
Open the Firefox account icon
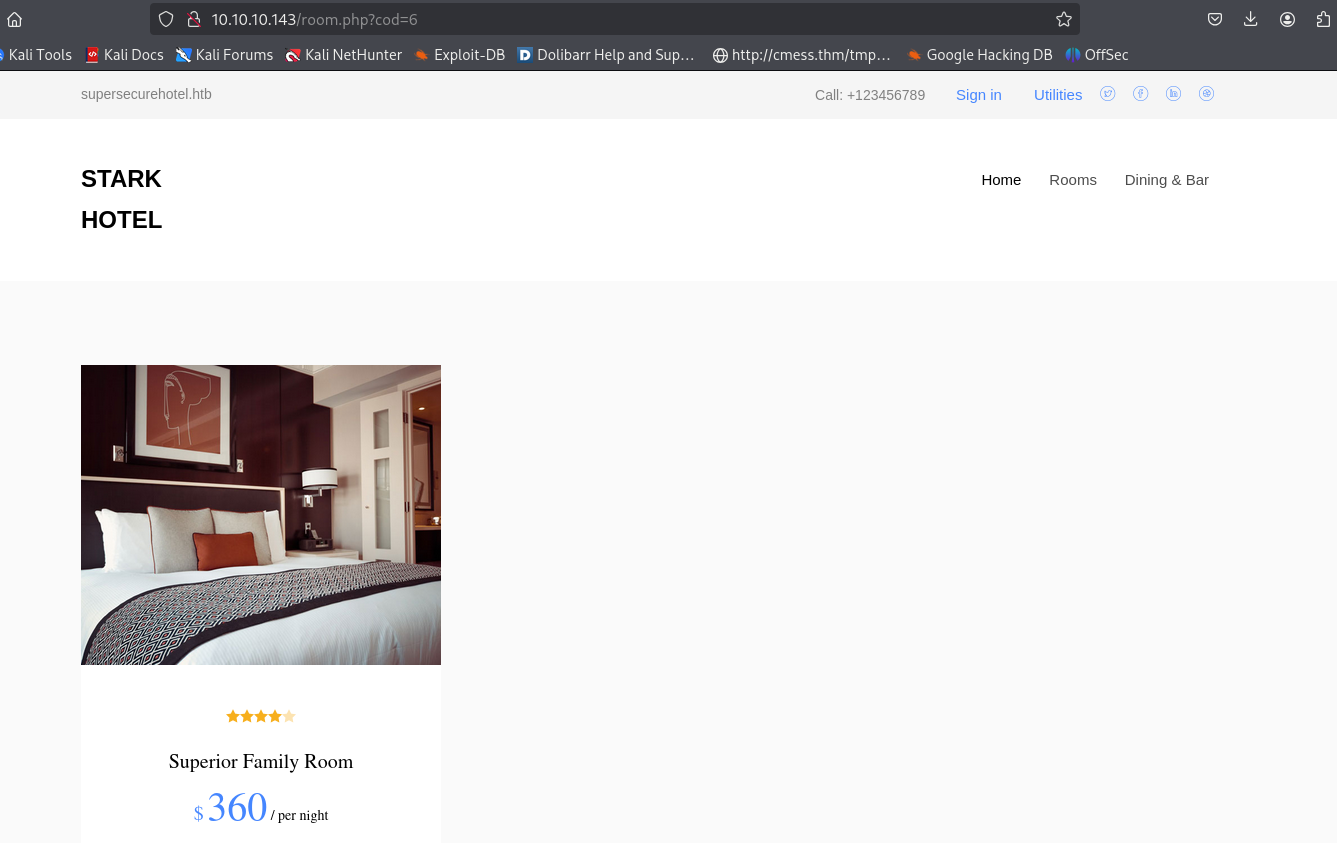click(1287, 19)
